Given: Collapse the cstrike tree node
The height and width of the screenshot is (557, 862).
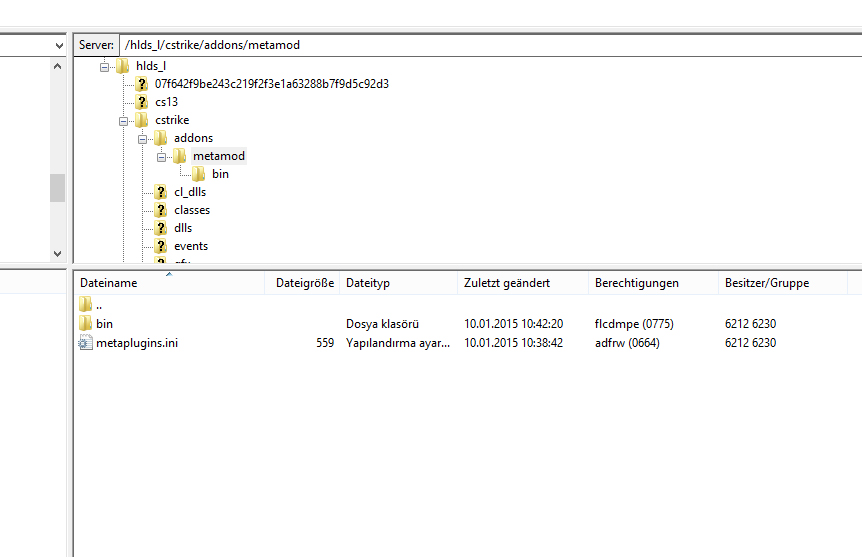Looking at the screenshot, I should coord(124,120).
